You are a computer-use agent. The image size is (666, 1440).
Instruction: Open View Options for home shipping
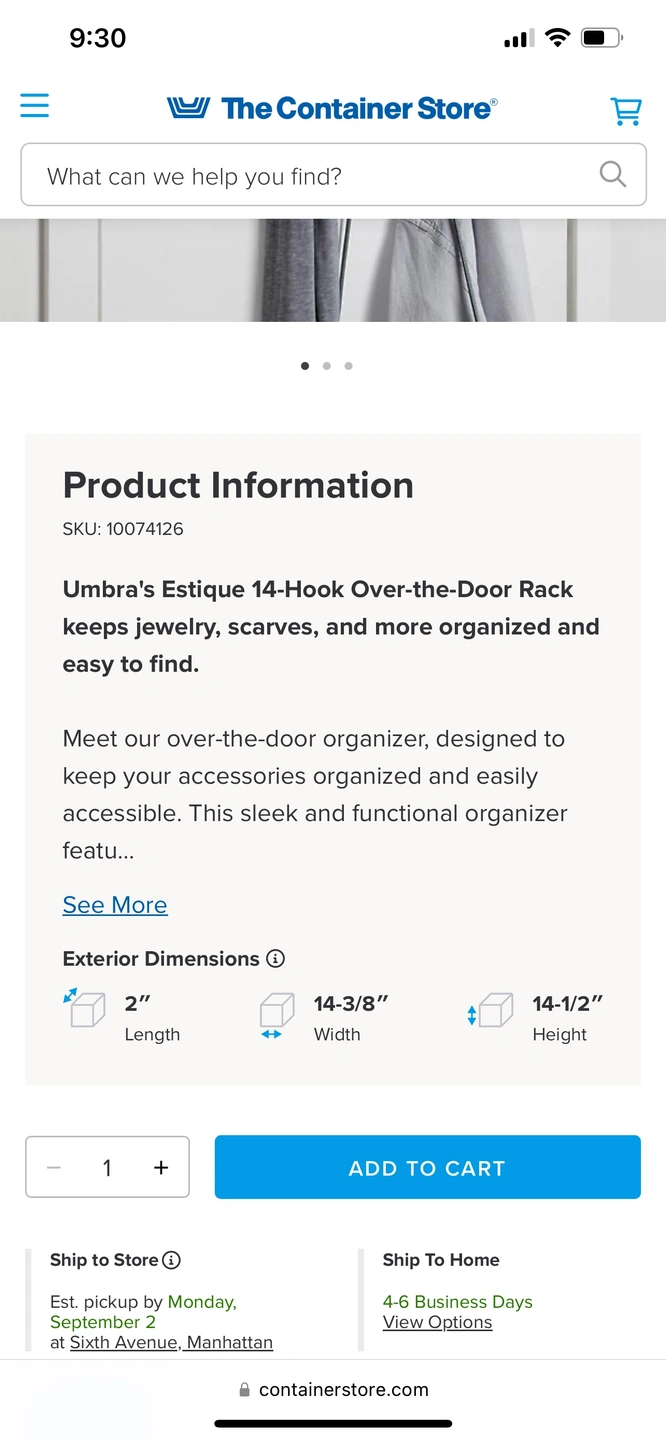(437, 1322)
